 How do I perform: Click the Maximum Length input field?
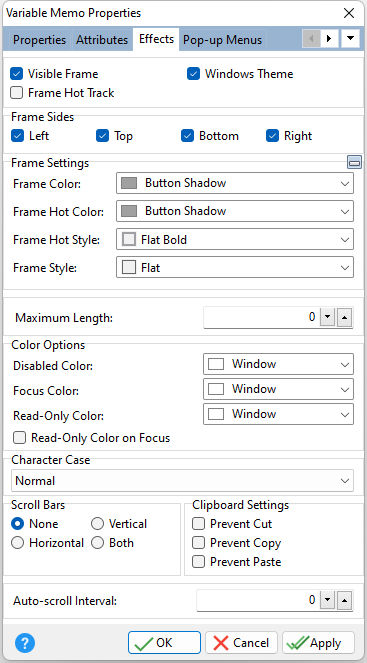[261, 317]
